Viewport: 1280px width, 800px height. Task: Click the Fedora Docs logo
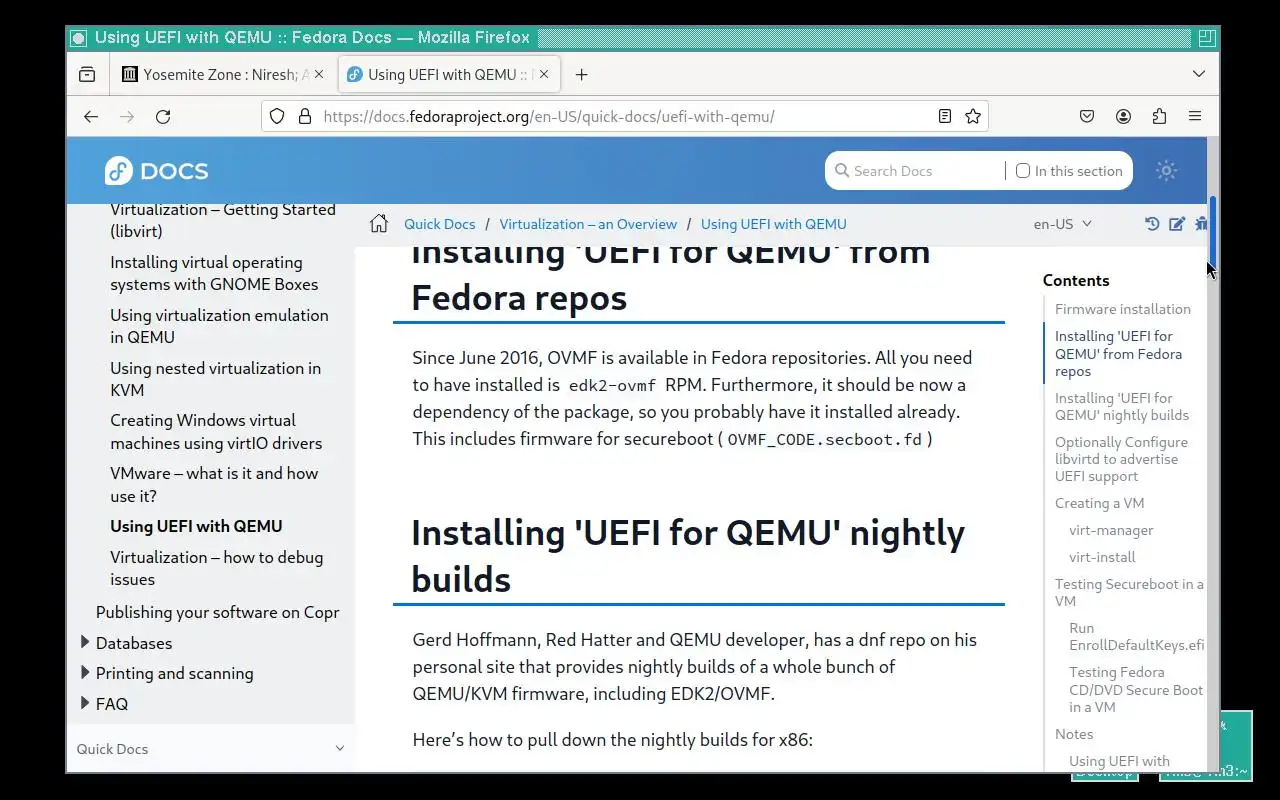coord(157,171)
